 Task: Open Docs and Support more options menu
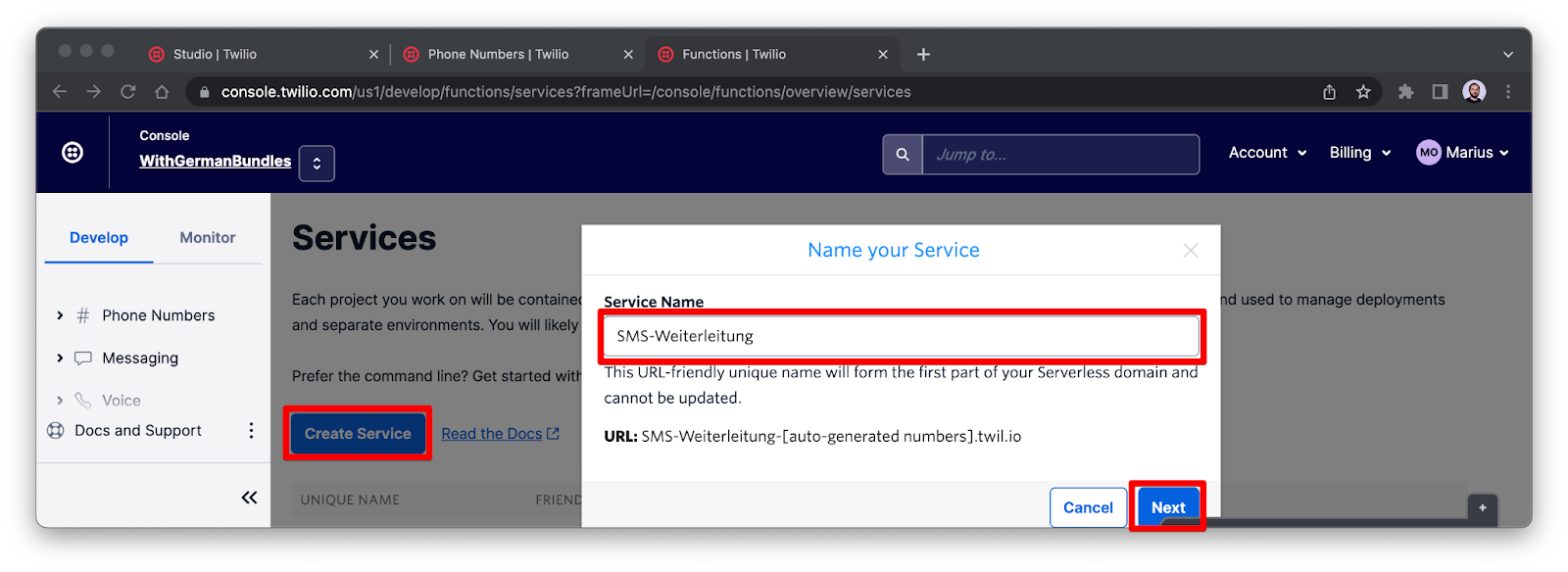[251, 431]
